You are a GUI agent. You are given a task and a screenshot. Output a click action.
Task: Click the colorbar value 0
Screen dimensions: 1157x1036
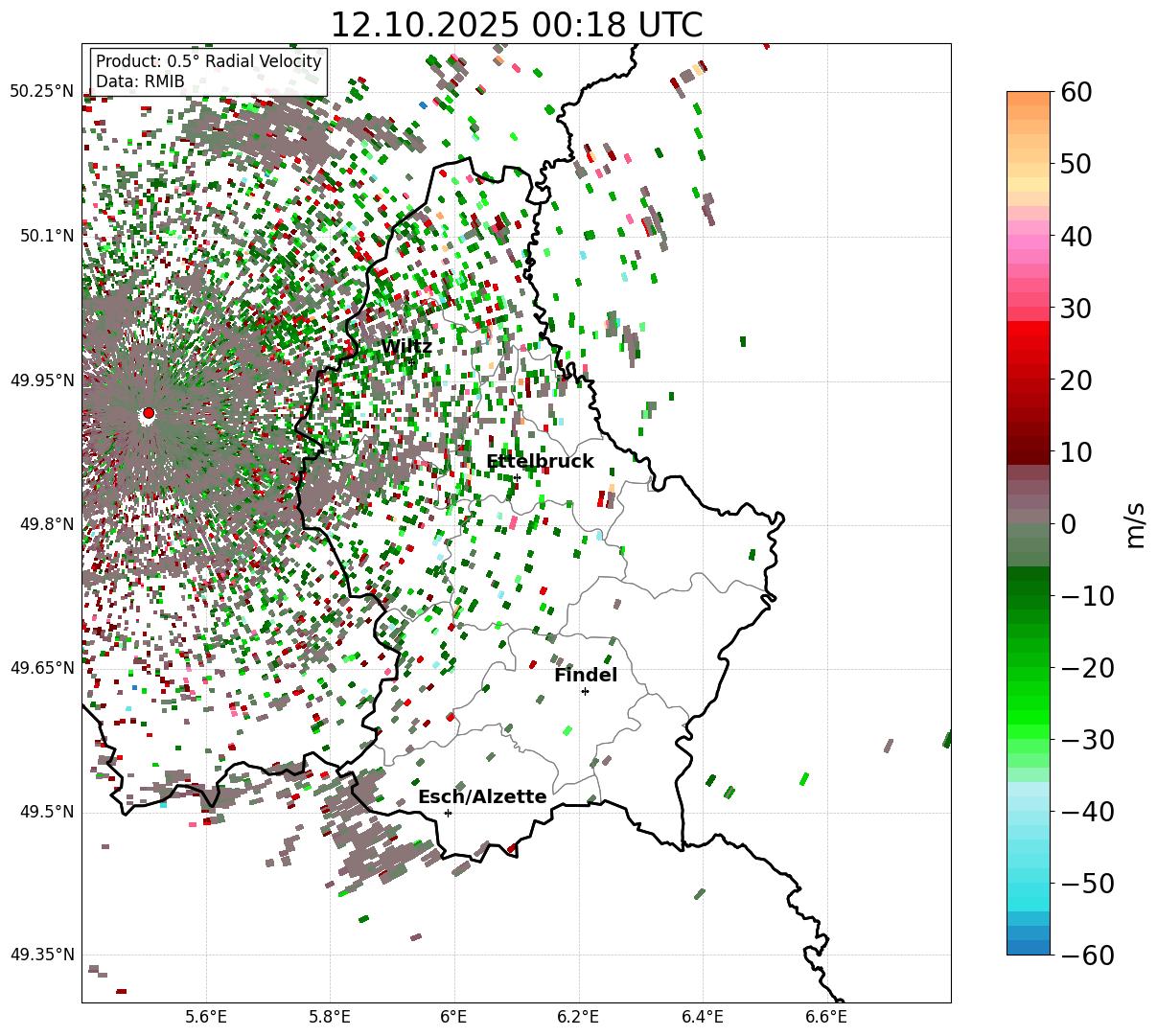point(1067,523)
